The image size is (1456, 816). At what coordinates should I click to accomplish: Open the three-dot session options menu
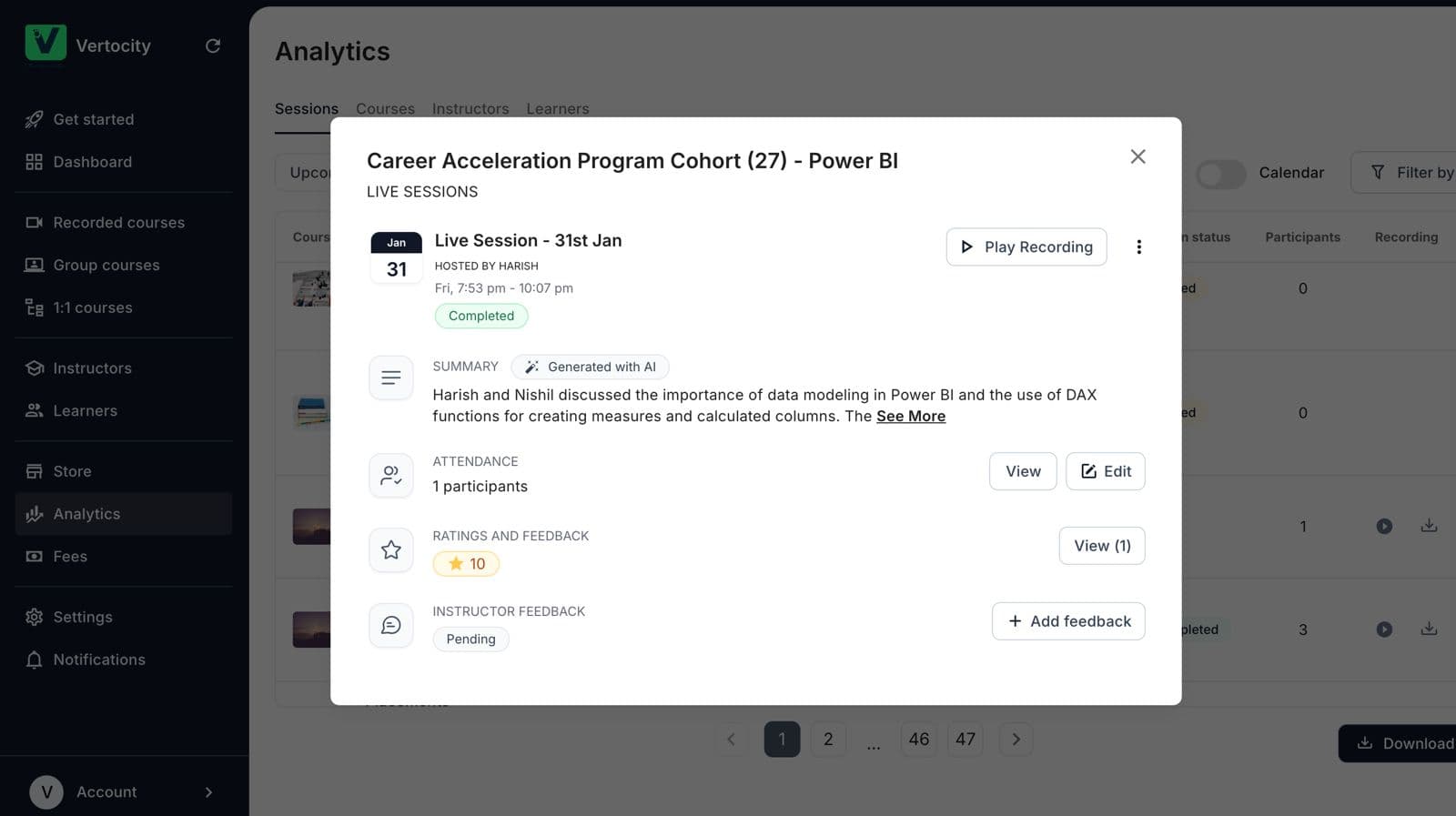click(1138, 247)
